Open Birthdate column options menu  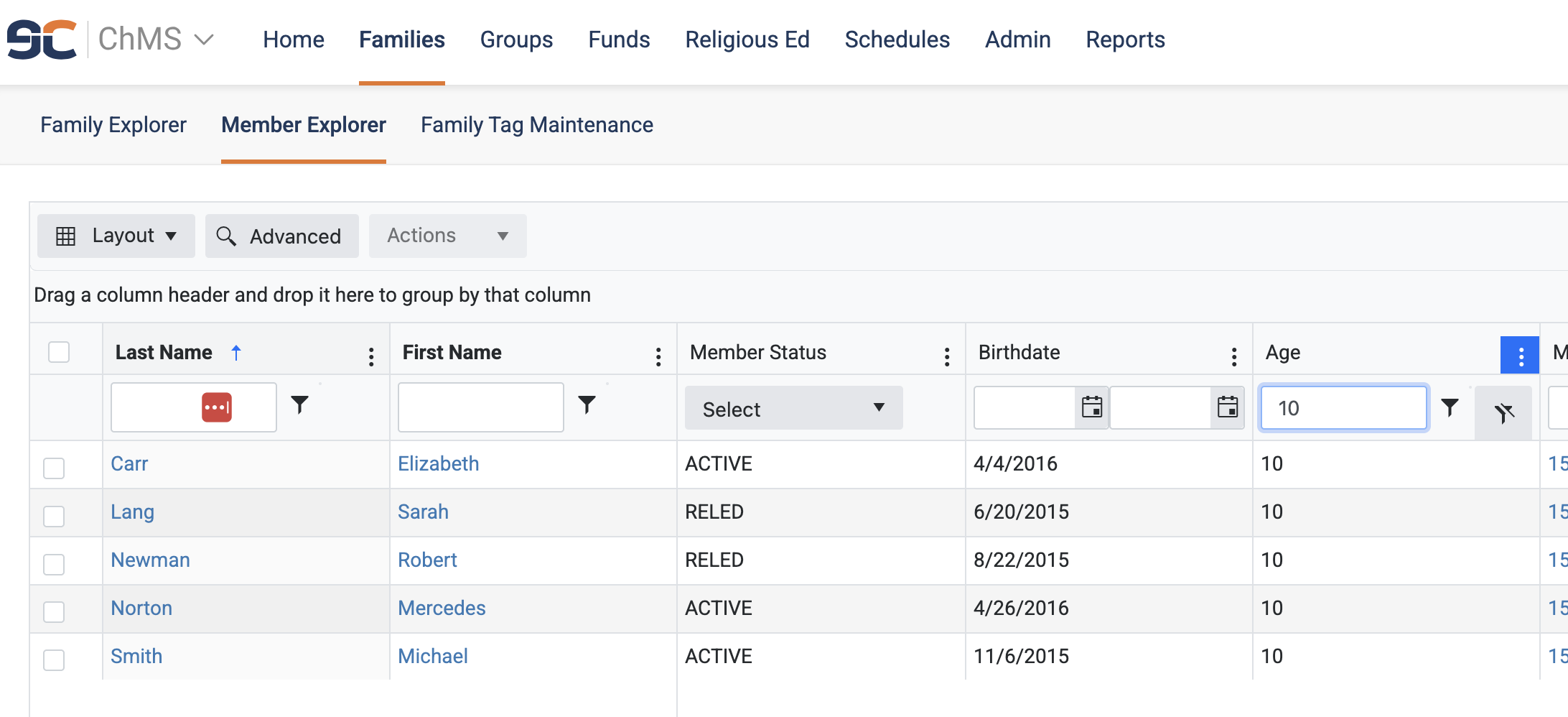coord(1234,356)
